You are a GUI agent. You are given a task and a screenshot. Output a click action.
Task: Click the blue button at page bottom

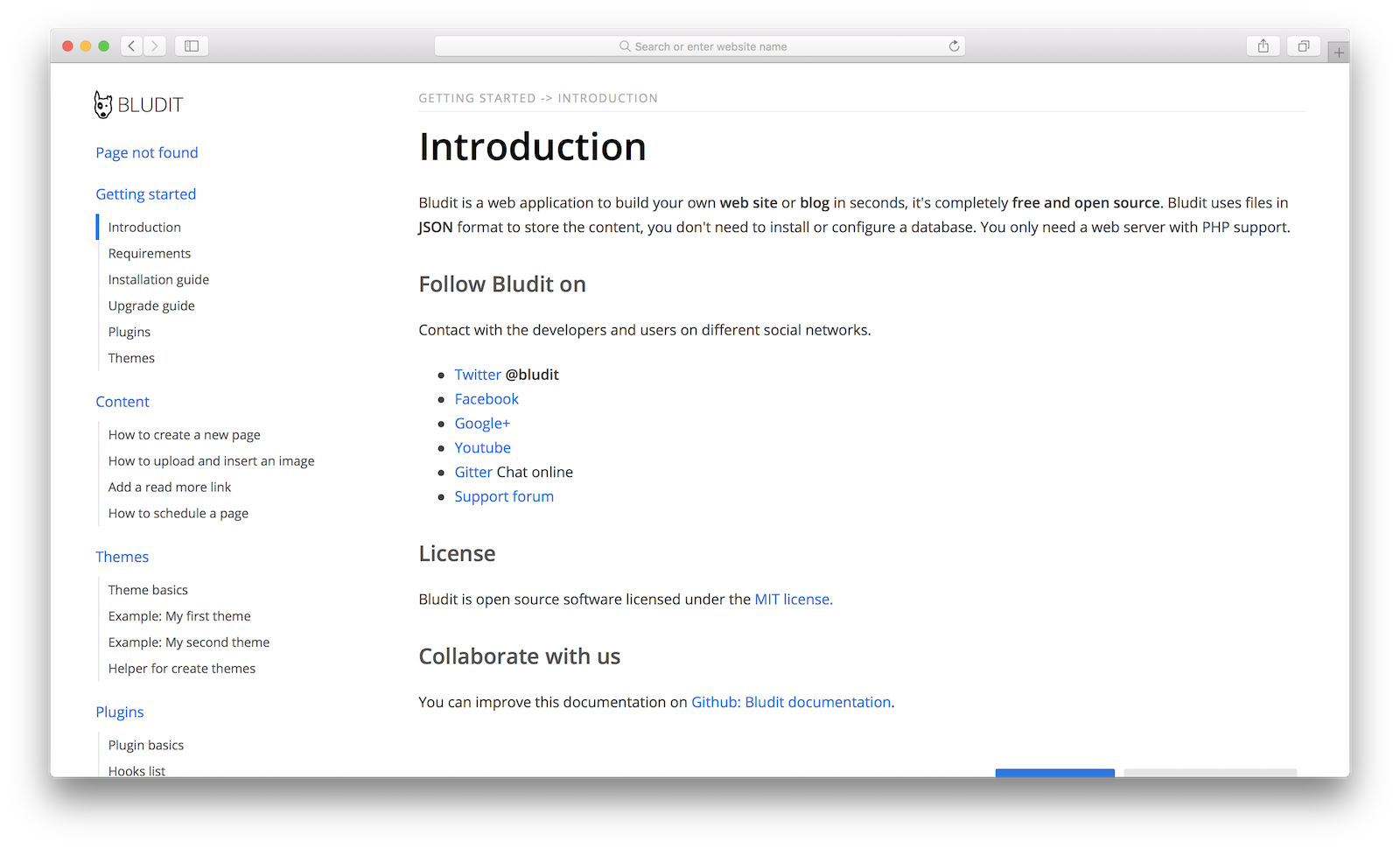coord(1054,773)
